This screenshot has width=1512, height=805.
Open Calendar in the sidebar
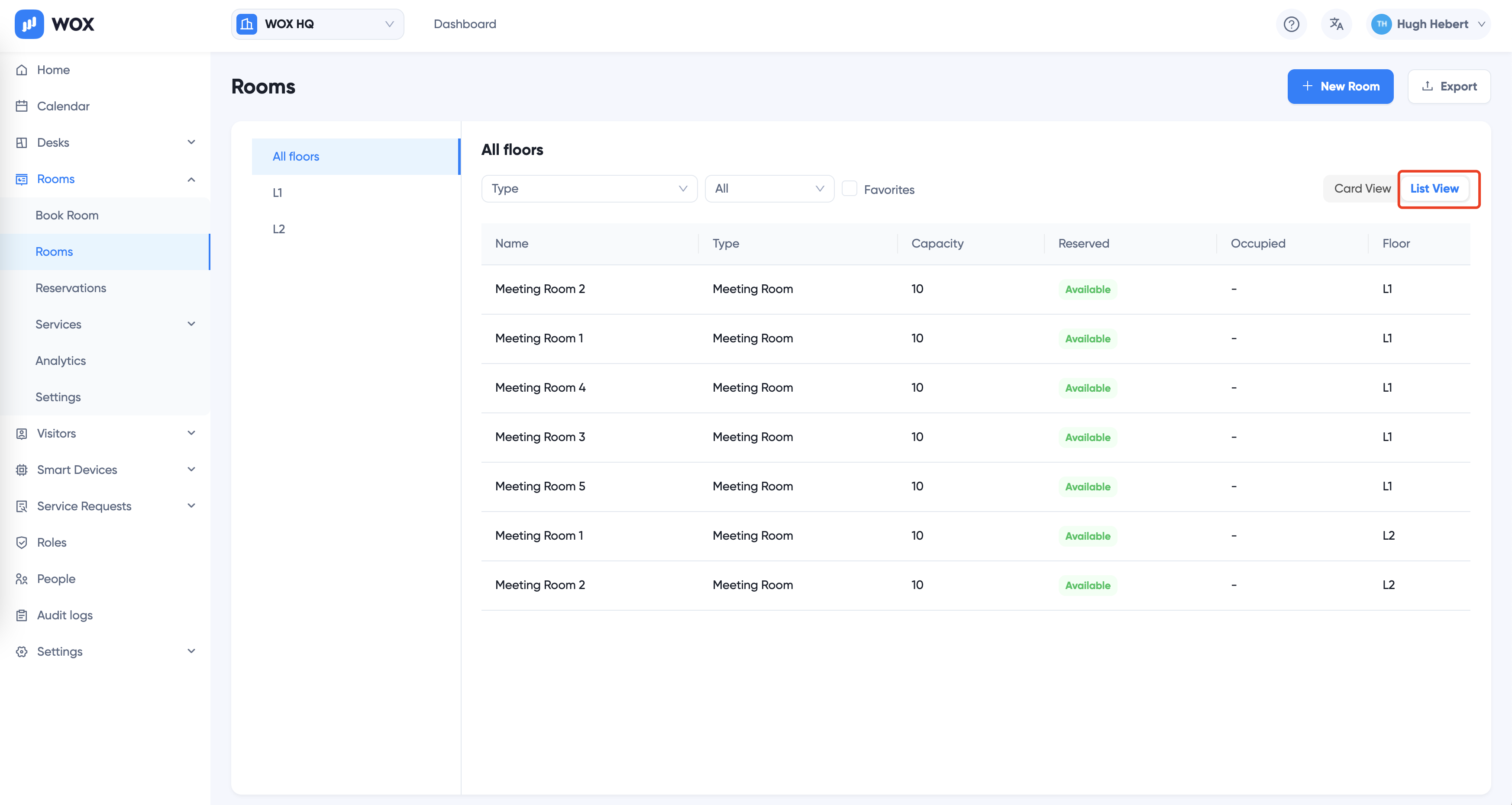click(105, 106)
